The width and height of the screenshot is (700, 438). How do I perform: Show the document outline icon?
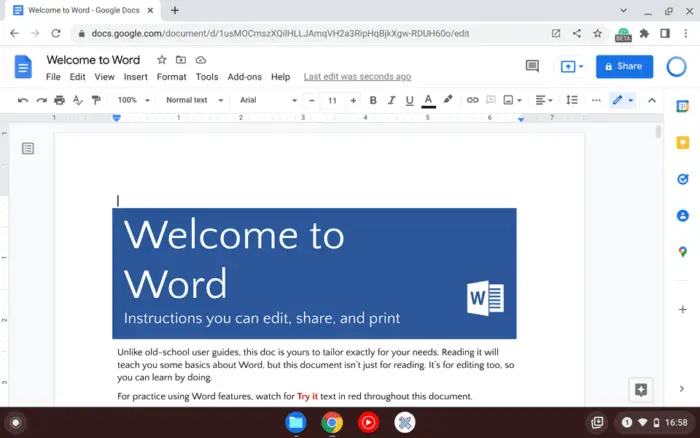point(28,148)
